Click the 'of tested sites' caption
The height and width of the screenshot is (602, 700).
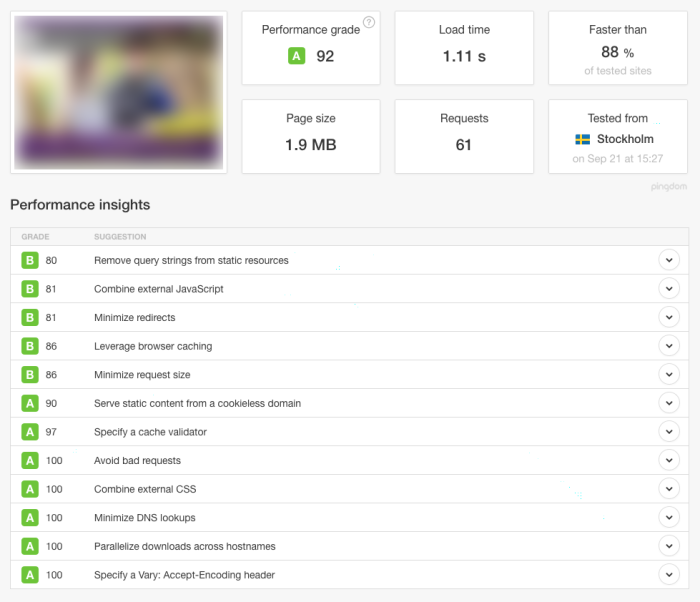pos(617,71)
